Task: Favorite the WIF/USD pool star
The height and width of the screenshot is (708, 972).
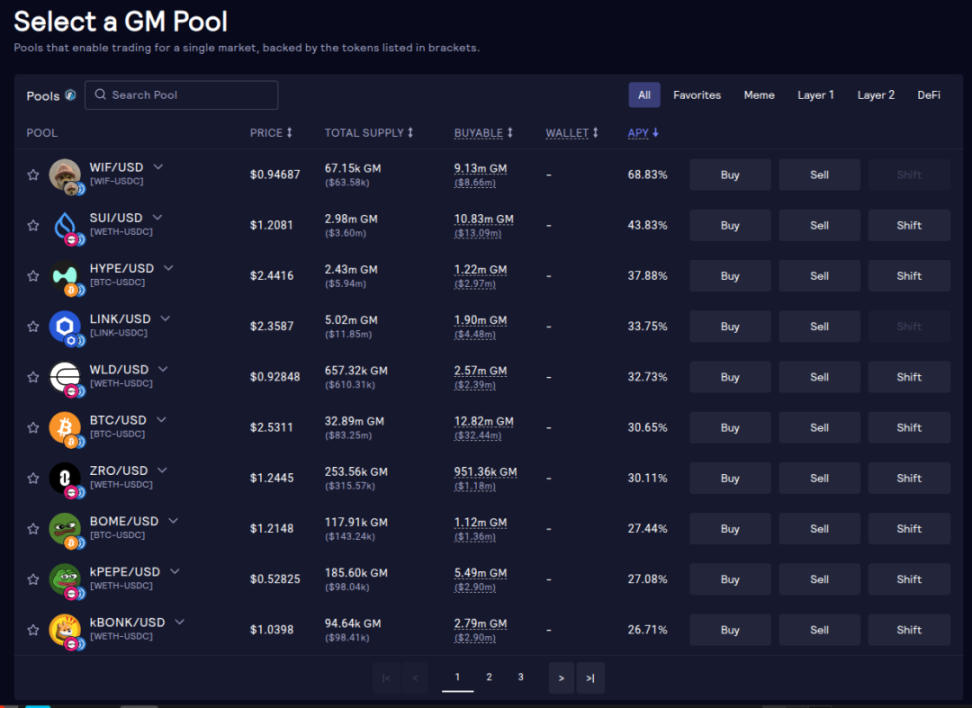Action: pyautogui.click(x=33, y=175)
